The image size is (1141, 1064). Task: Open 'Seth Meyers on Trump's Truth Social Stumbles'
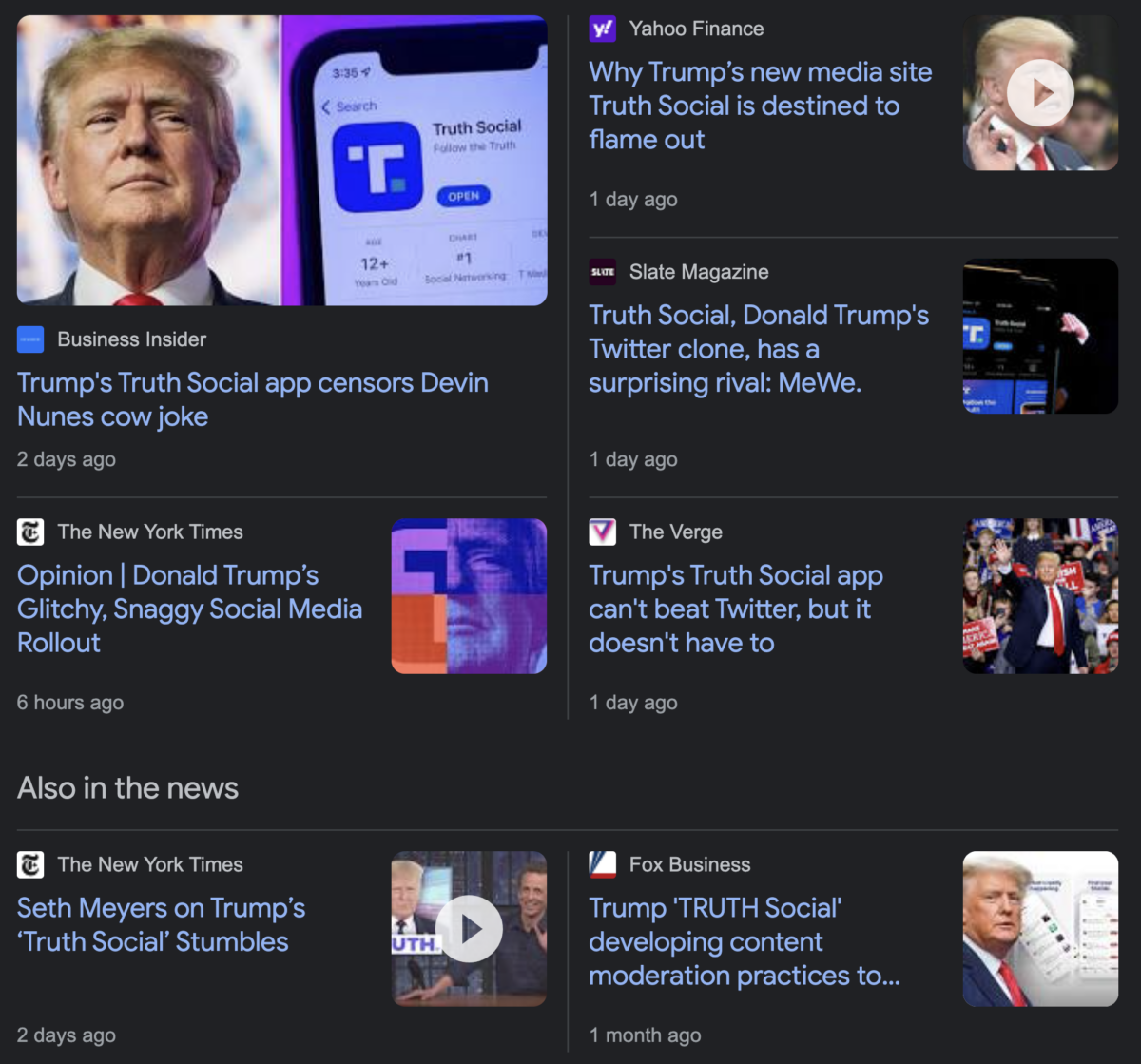[x=161, y=924]
